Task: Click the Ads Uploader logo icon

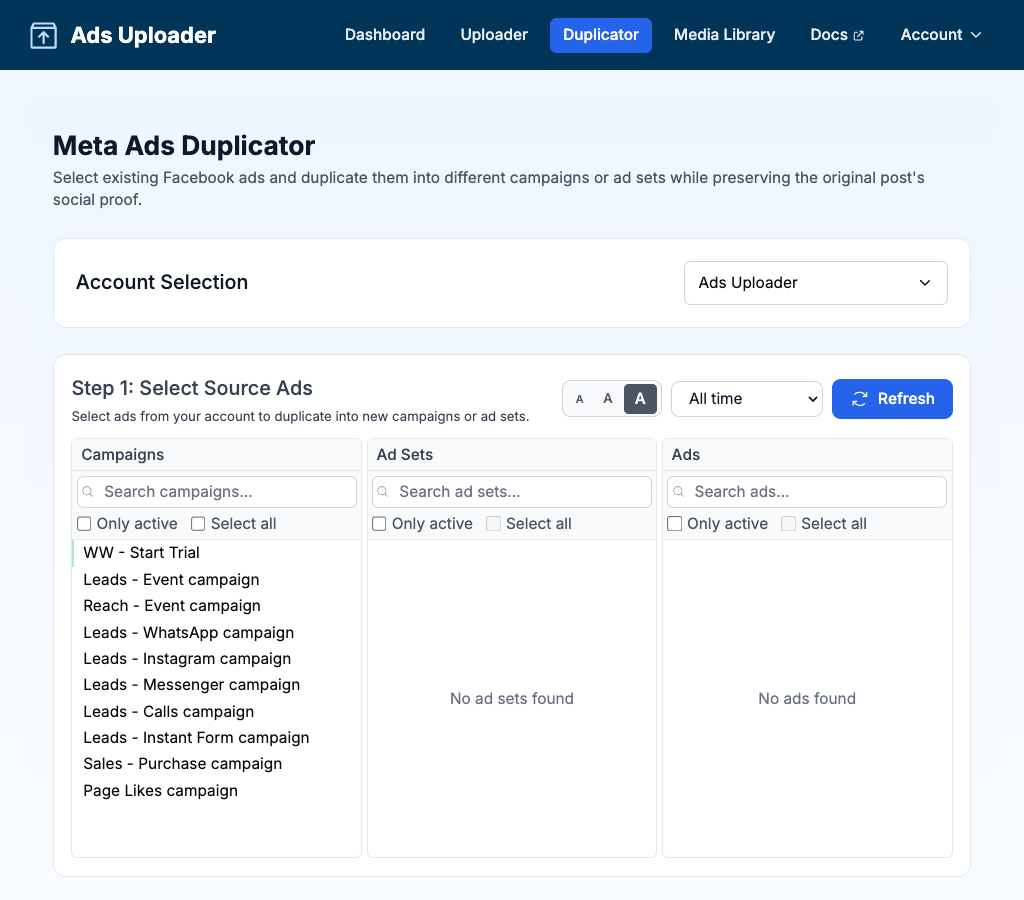Action: click(x=43, y=36)
